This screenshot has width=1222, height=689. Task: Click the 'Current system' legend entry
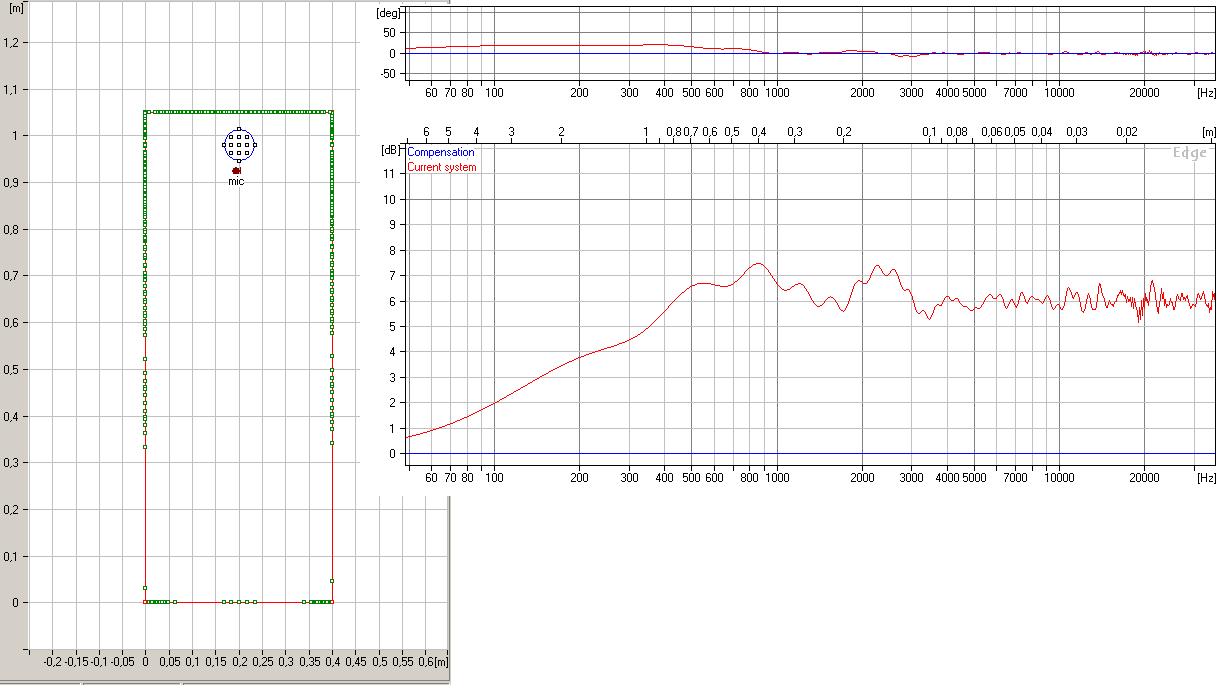pyautogui.click(x=442, y=167)
